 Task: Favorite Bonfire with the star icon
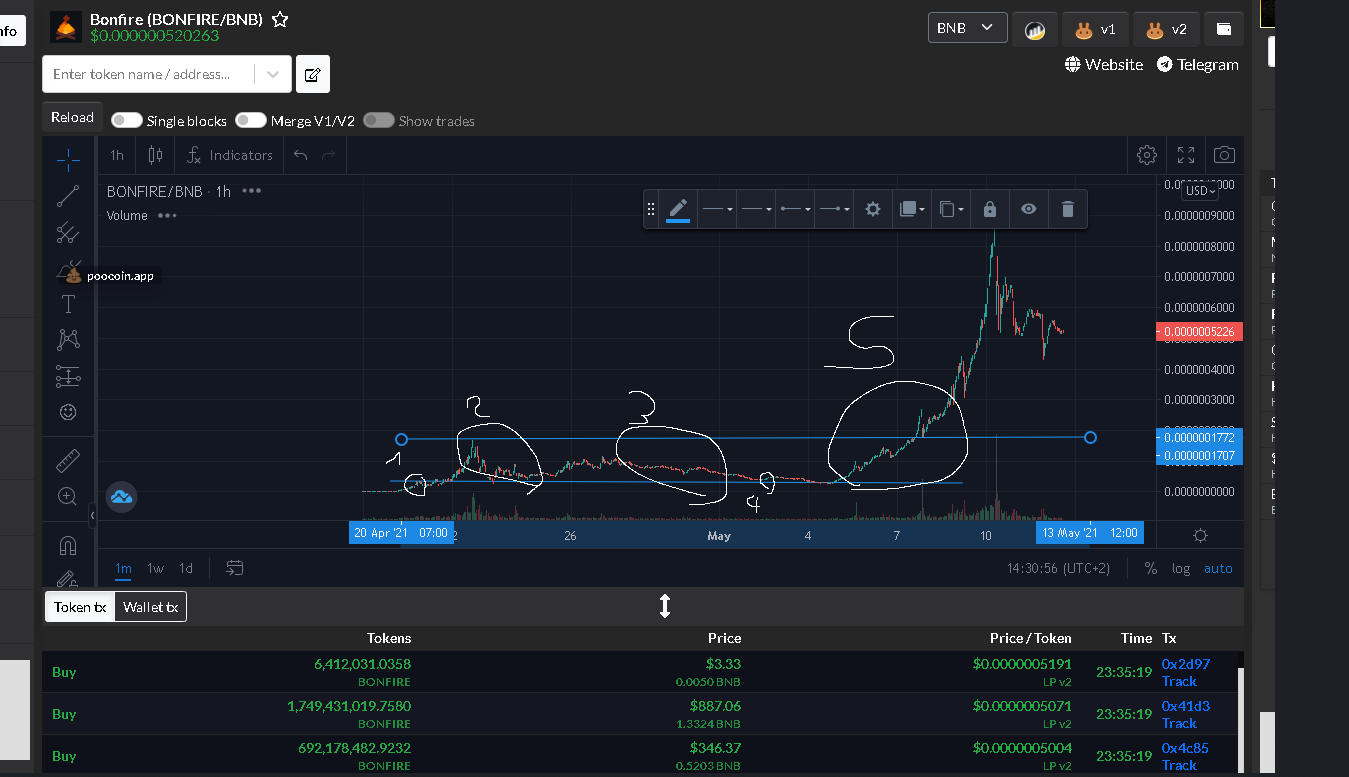281,19
